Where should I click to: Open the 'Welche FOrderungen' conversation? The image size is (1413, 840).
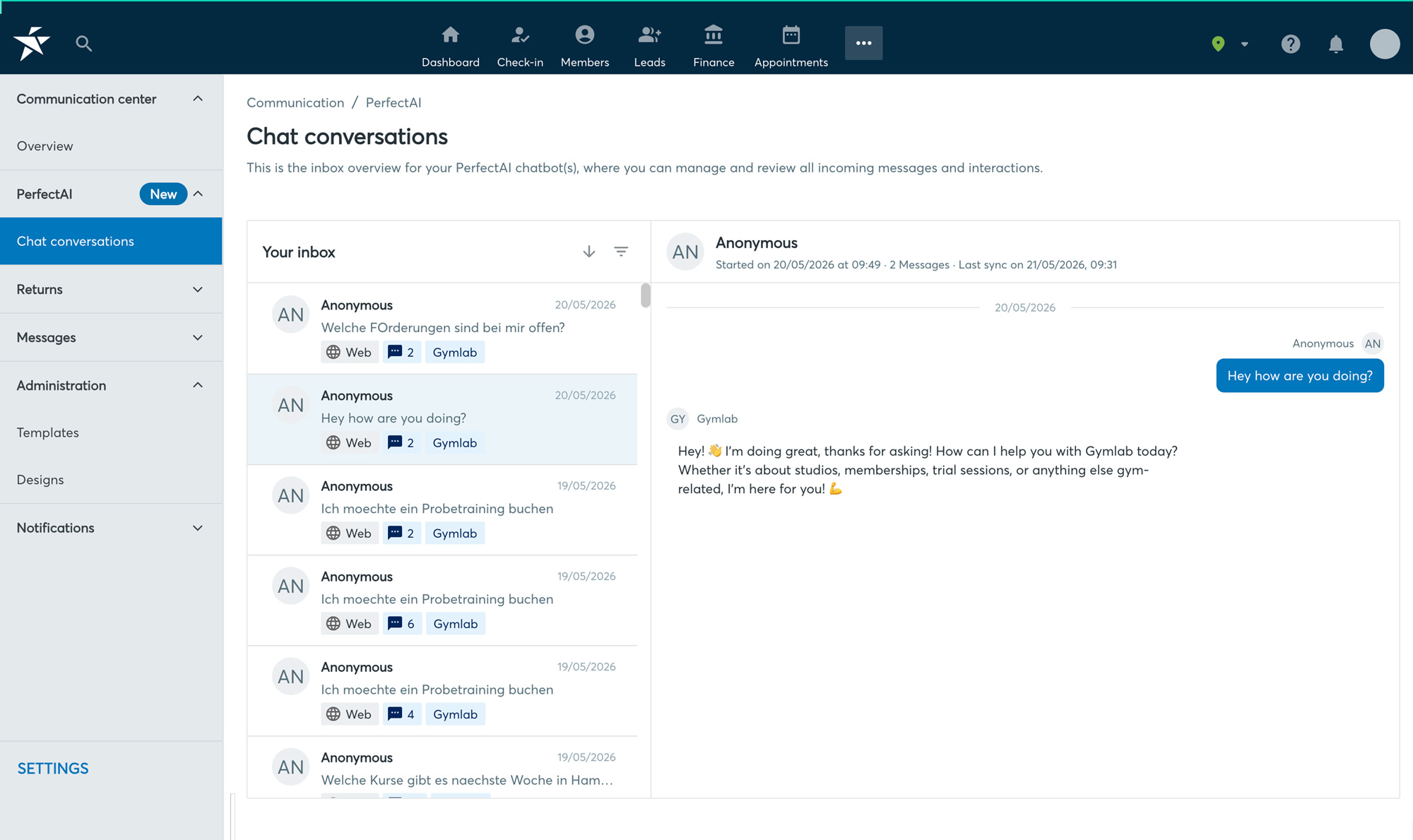coord(442,329)
